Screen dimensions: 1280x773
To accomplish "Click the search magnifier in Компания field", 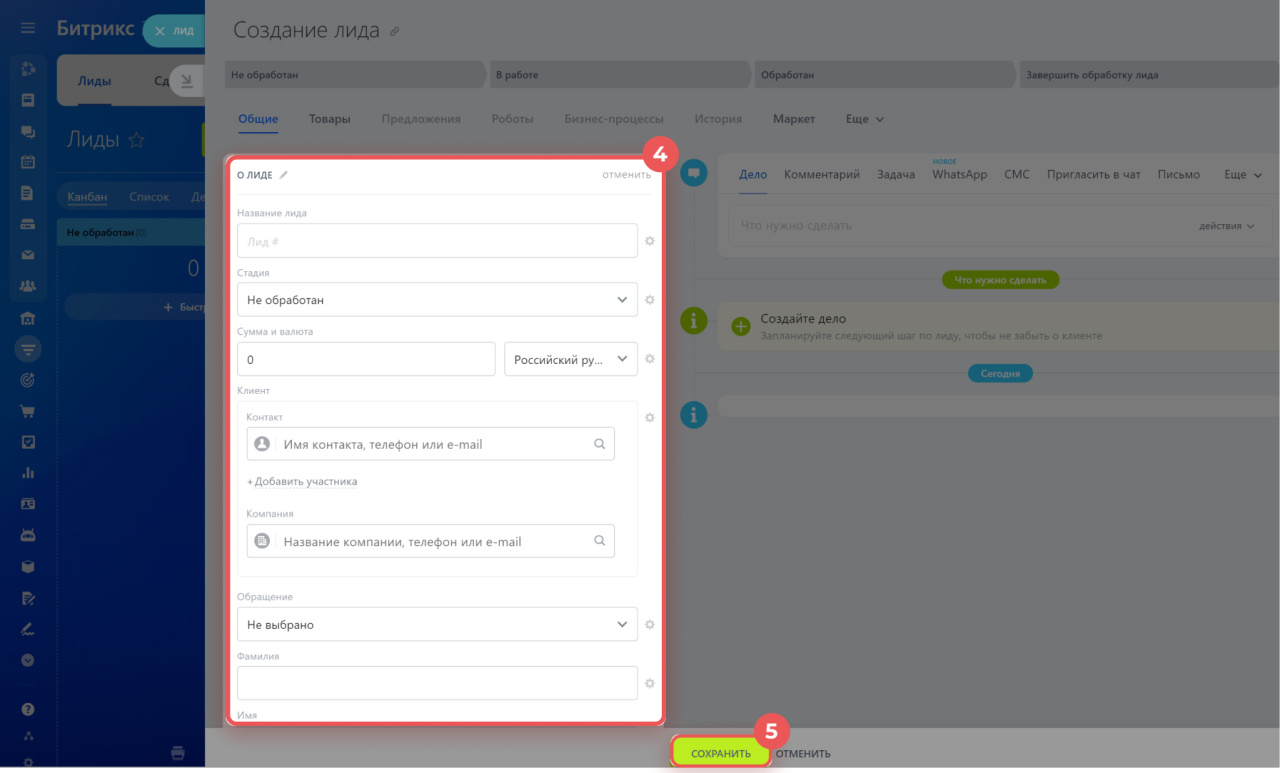I will [600, 541].
